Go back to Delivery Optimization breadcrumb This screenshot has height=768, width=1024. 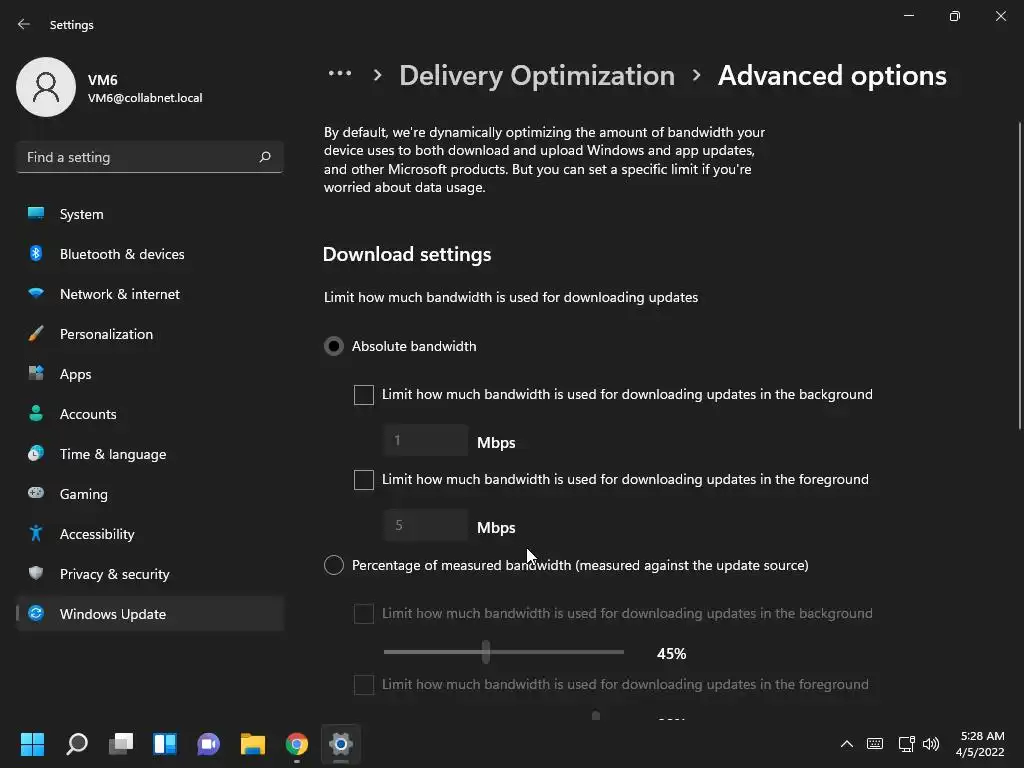pos(537,76)
